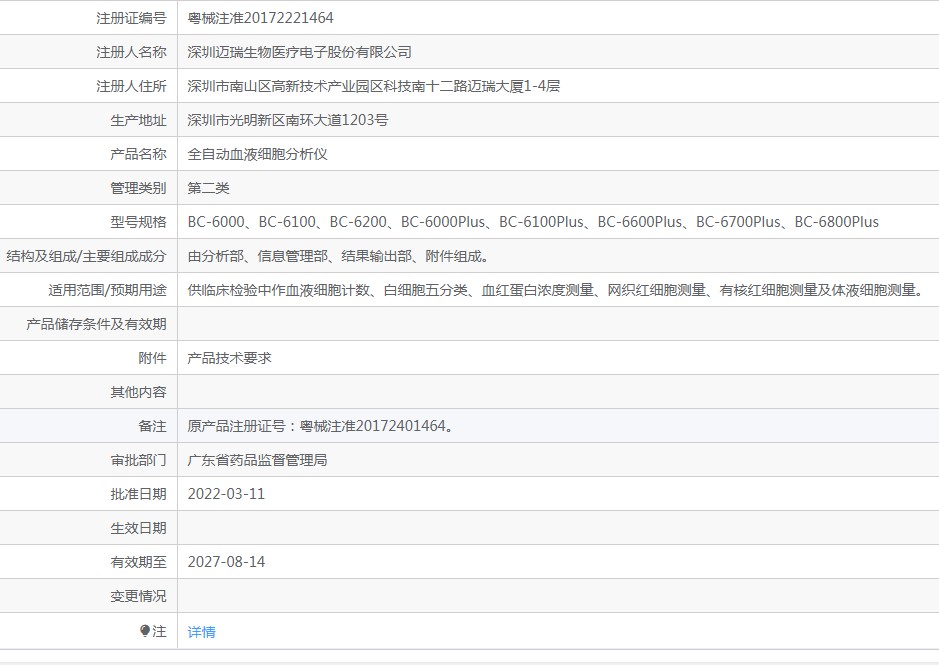939x665 pixels.
Task: Click the 型号规格 label
Action: click(138, 222)
